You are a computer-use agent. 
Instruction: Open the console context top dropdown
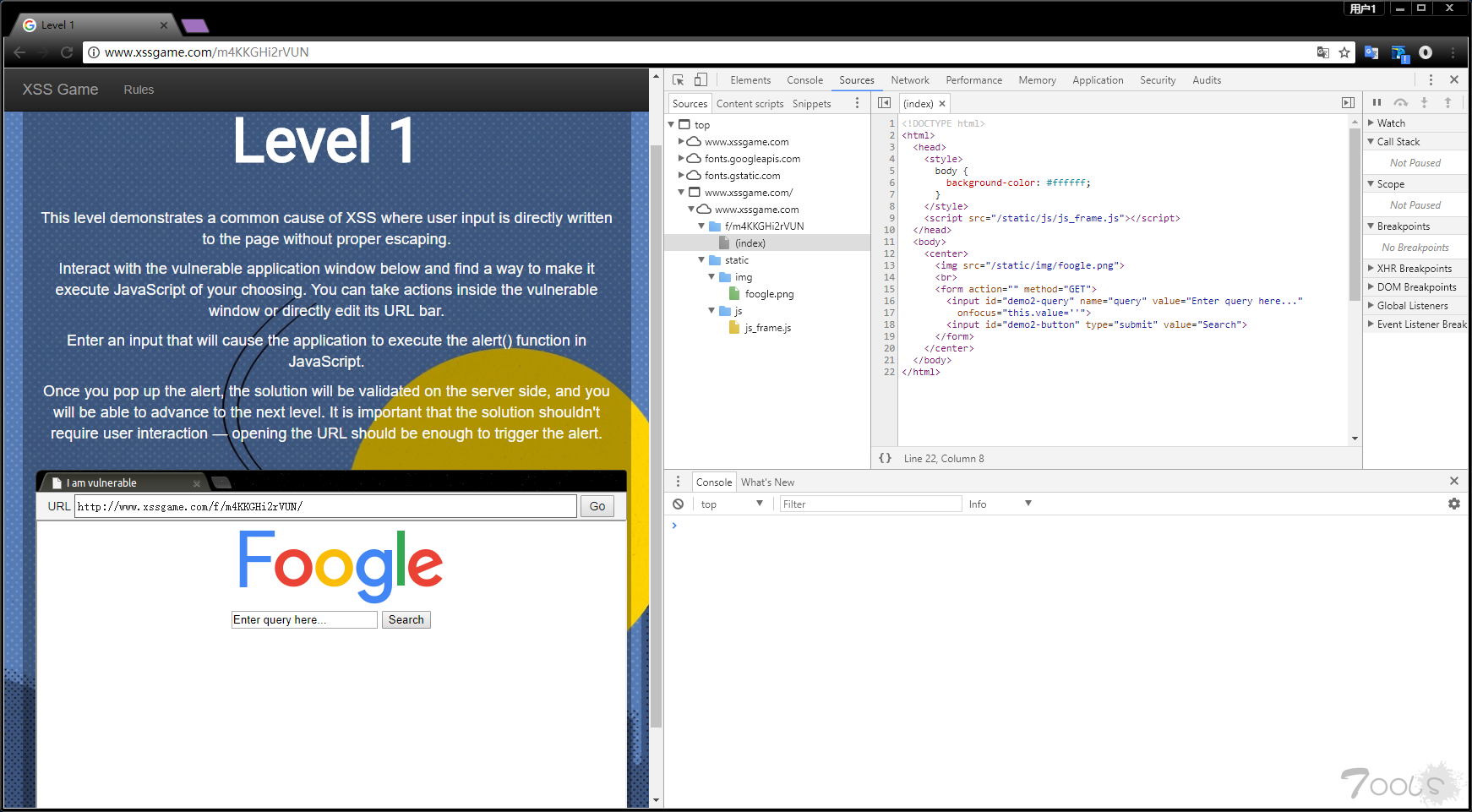731,504
